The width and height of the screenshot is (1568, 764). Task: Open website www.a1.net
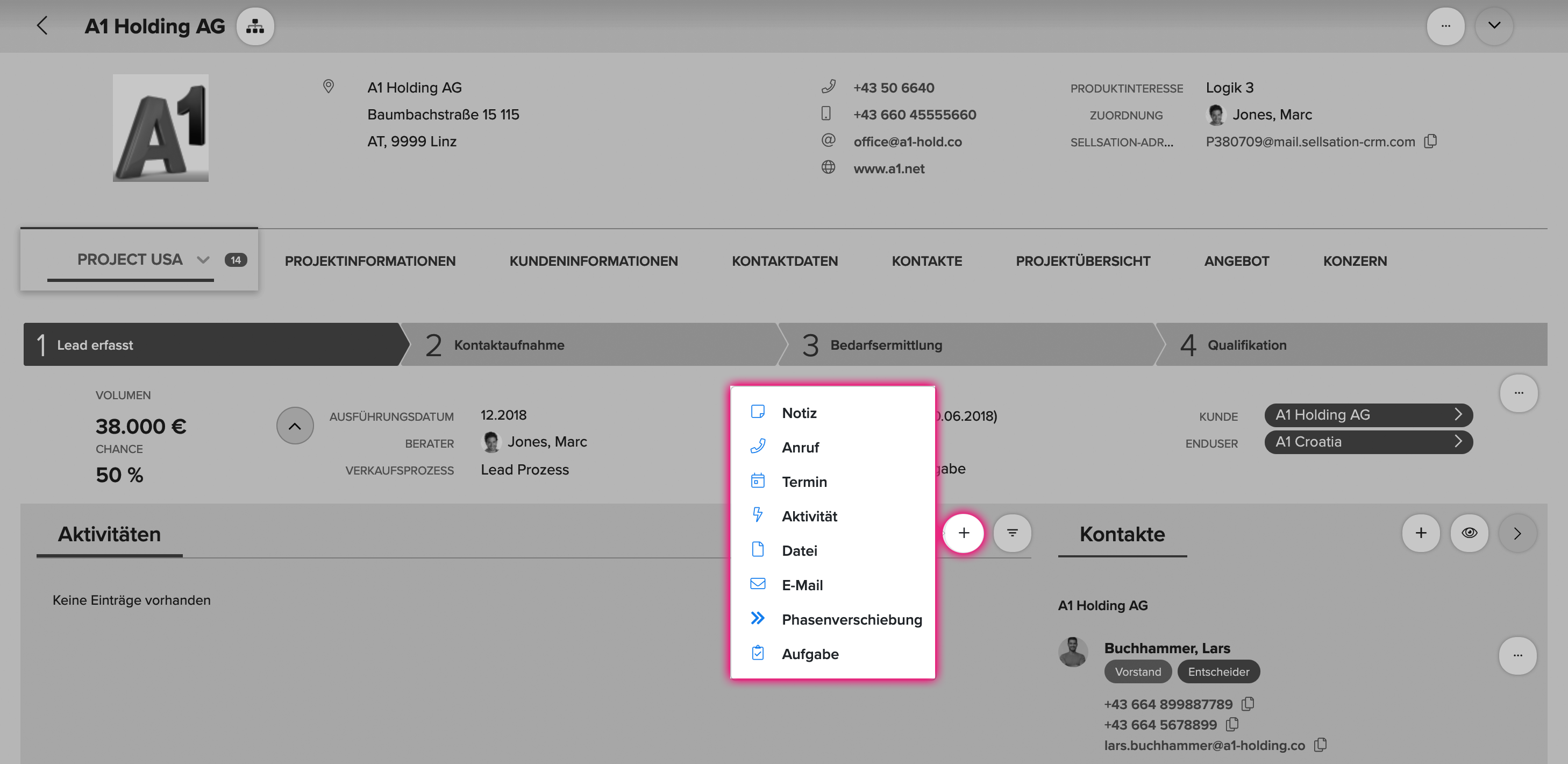pos(889,168)
